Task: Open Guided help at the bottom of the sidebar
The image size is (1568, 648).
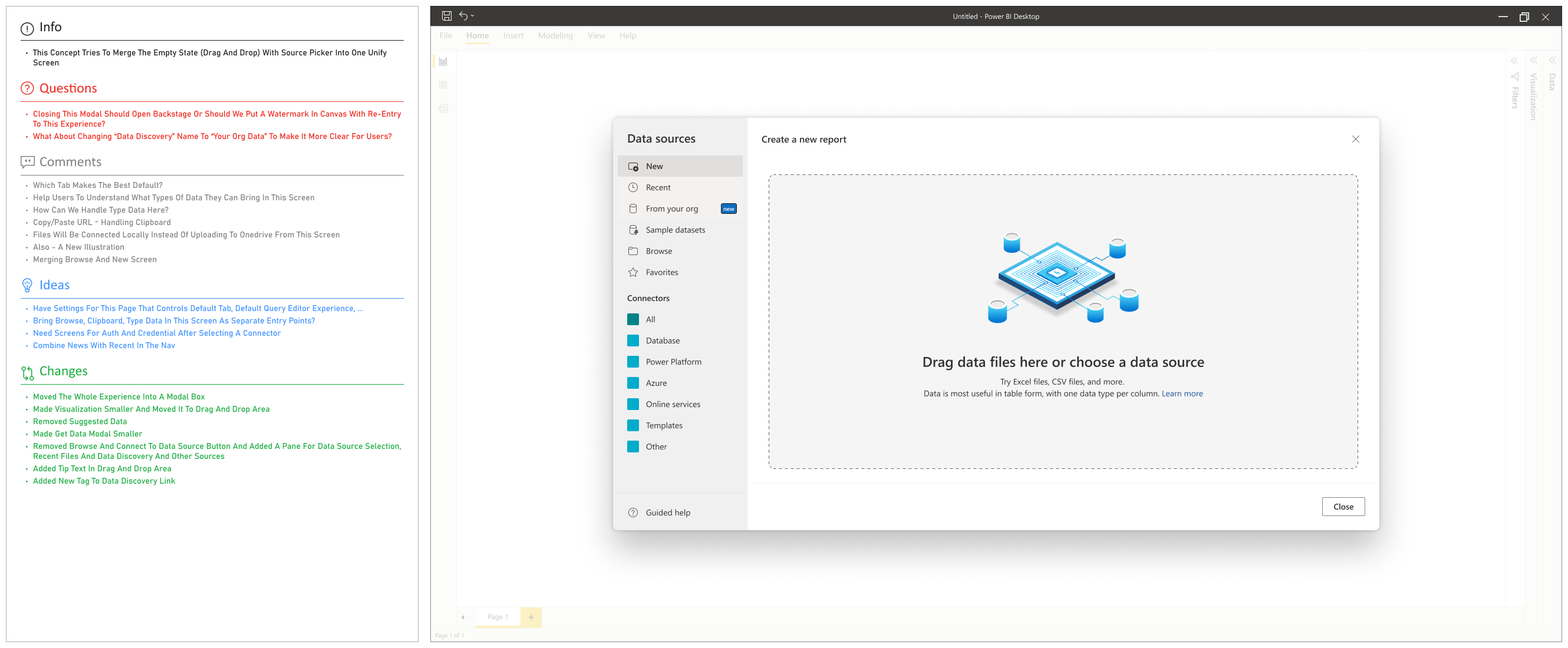Action: (x=668, y=513)
